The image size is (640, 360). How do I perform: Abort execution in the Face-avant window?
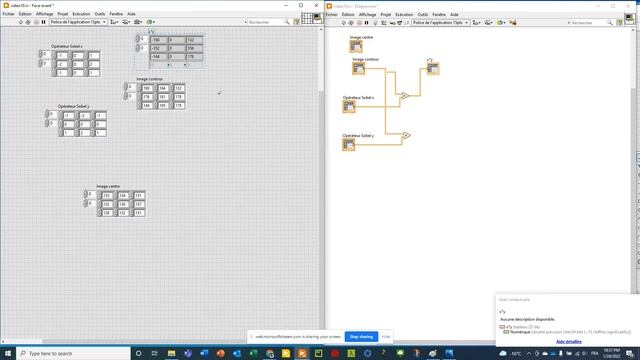tap(36, 22)
